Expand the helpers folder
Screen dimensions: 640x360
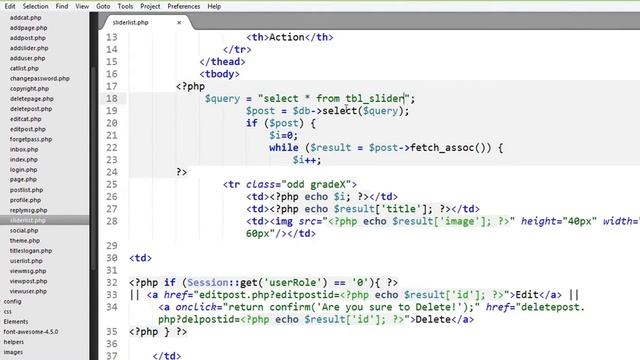[x=13, y=342]
